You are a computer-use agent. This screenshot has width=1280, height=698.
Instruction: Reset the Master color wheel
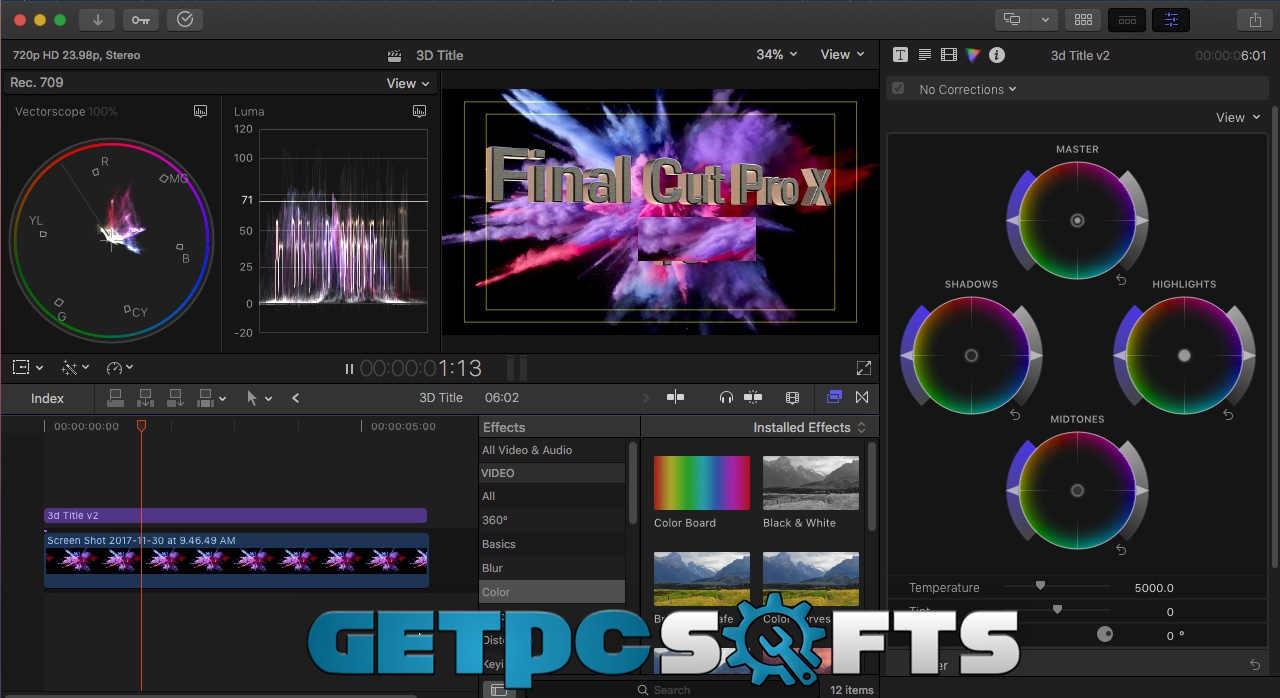point(1121,280)
